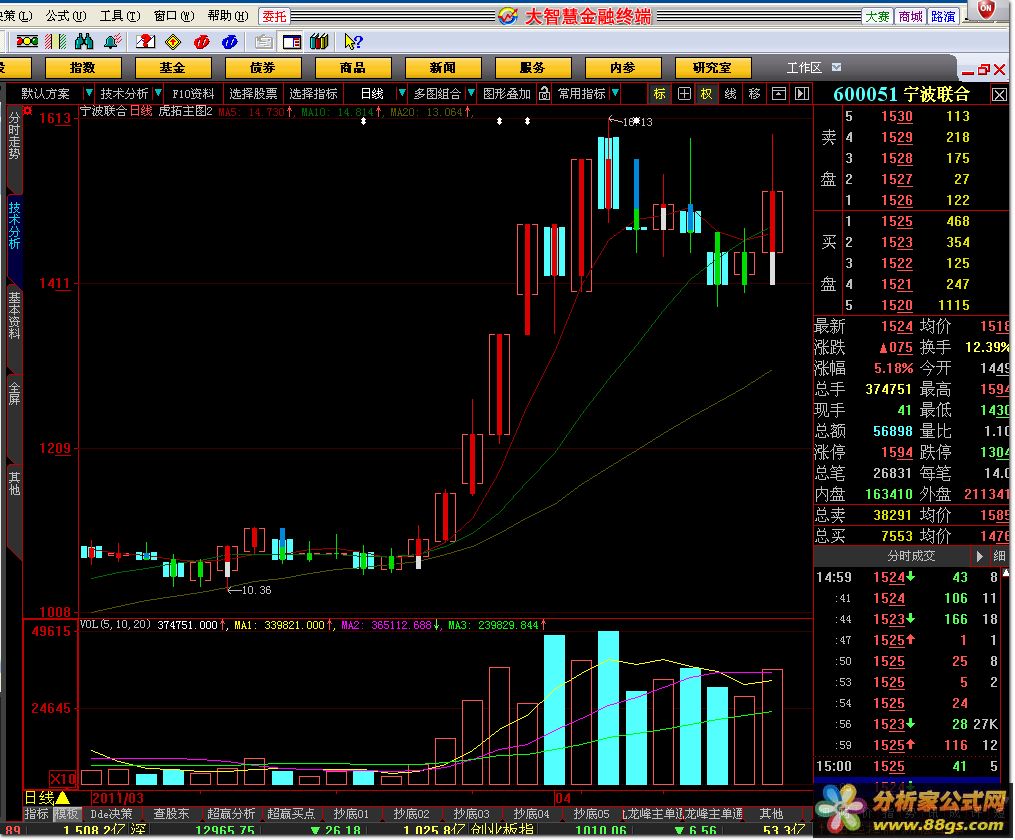Click the grayed-out briefcase toolbar icon
The image size is (1015, 840).
263,42
